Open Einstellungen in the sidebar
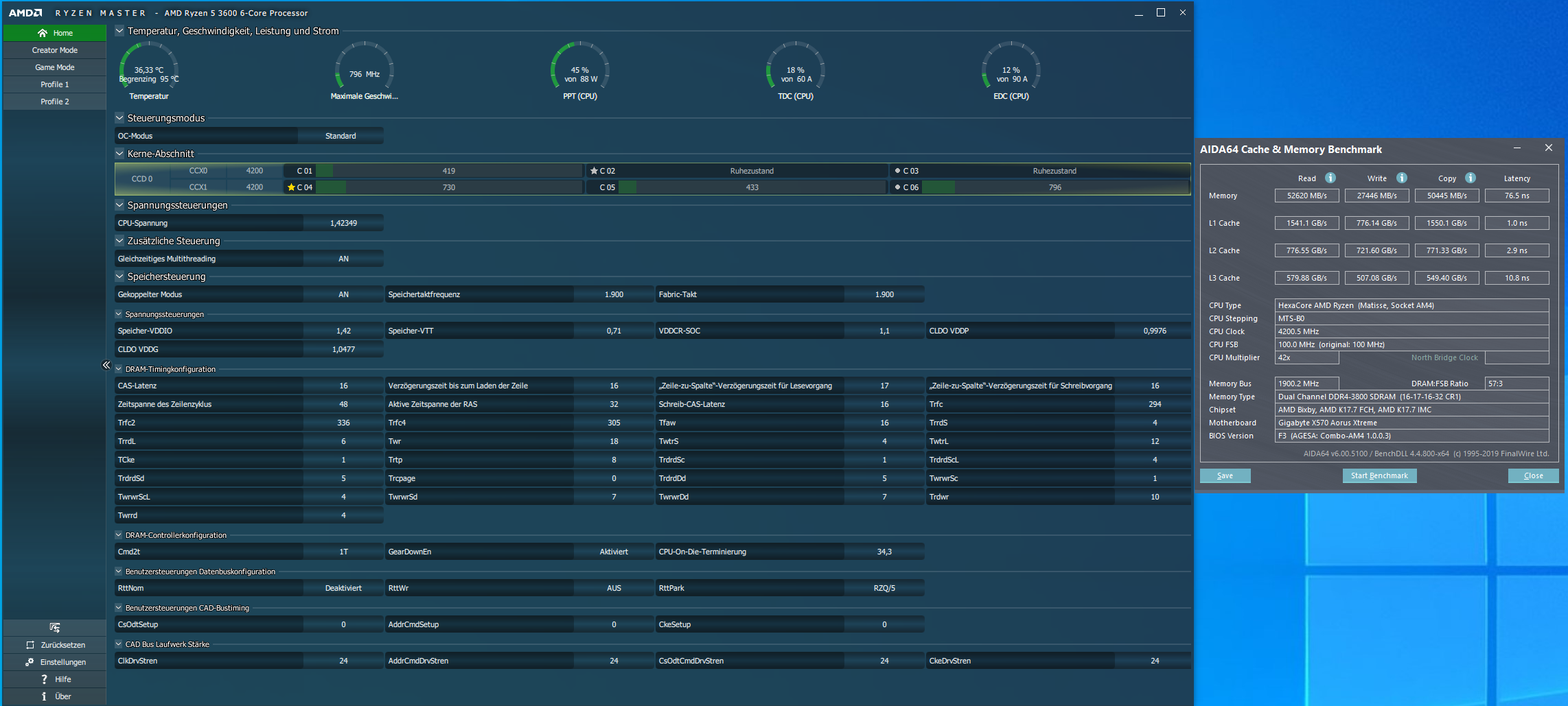Viewport: 1568px width, 706px height. 55,662
